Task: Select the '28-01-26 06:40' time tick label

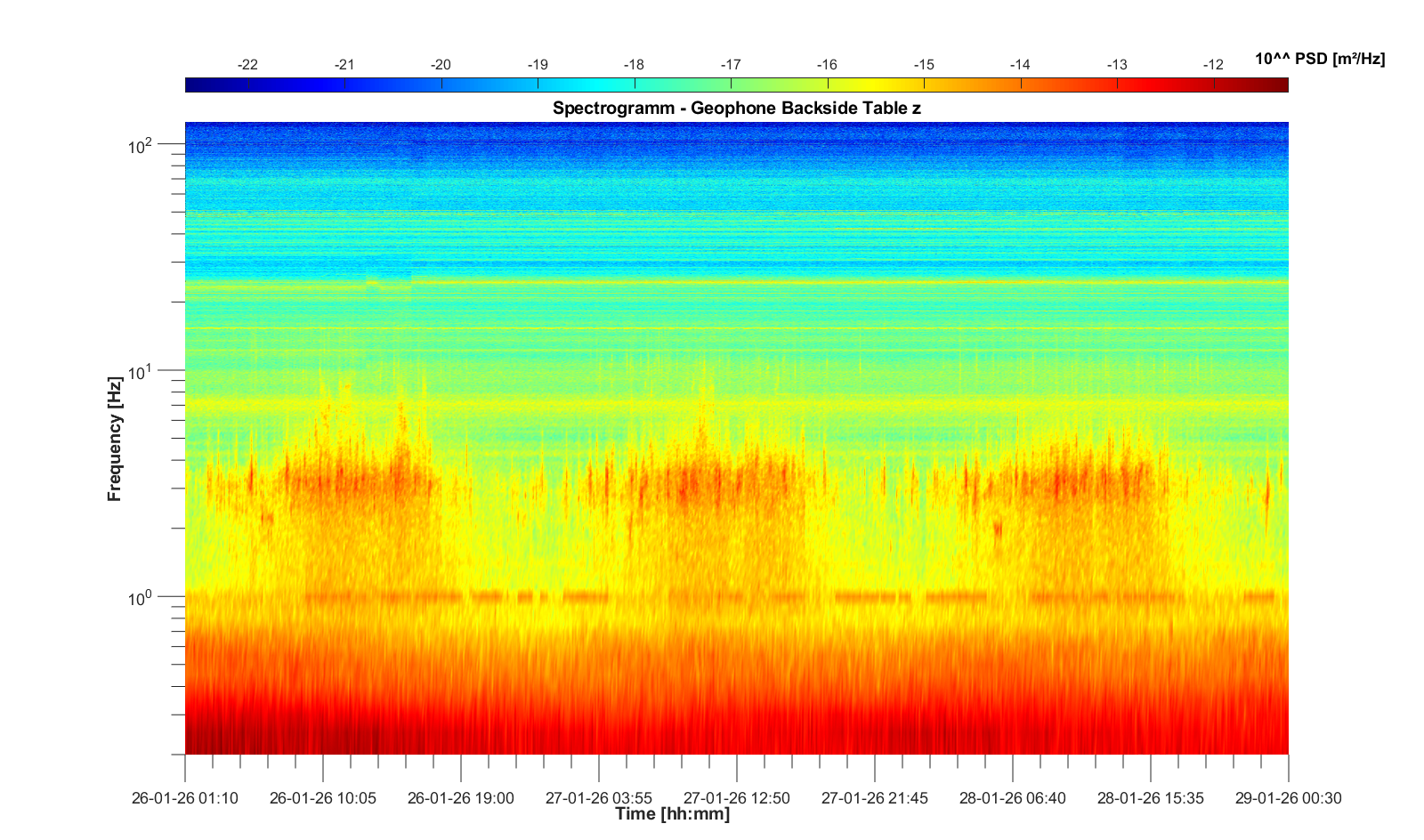Action: click(1012, 798)
